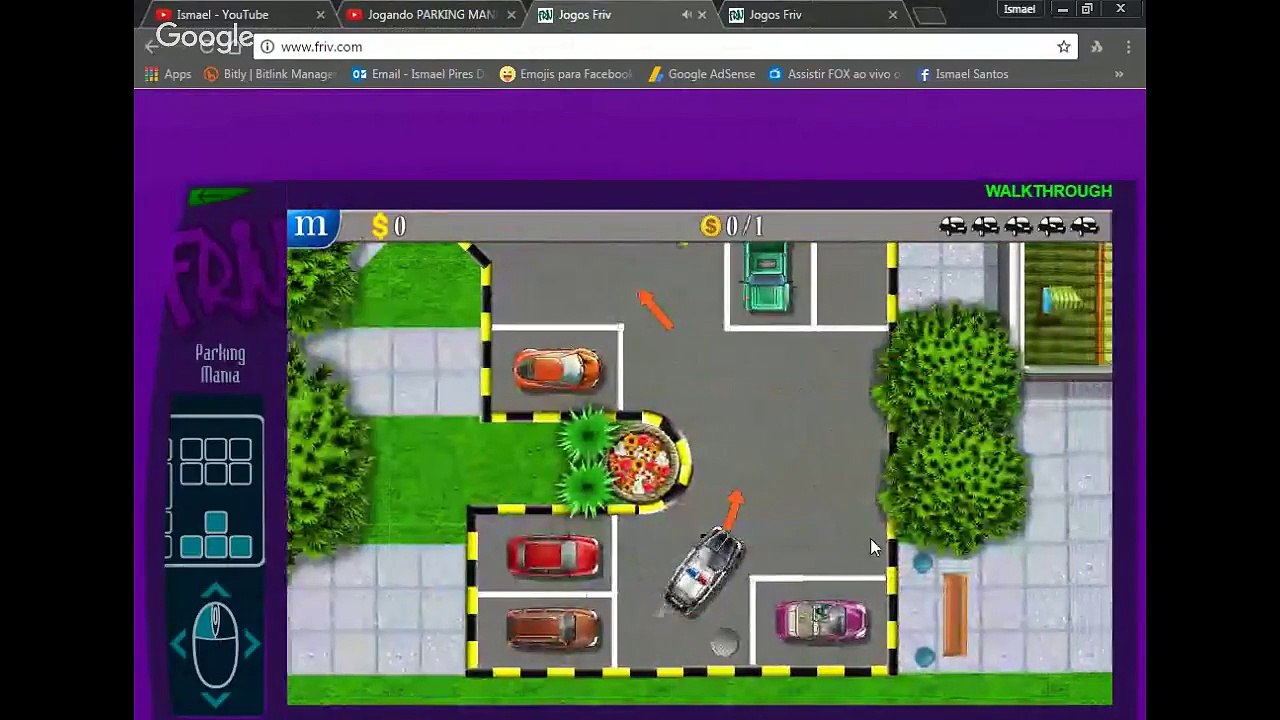The width and height of the screenshot is (1280, 720).
Task: Click the Parking Mania title label
Action: [x=220, y=364]
